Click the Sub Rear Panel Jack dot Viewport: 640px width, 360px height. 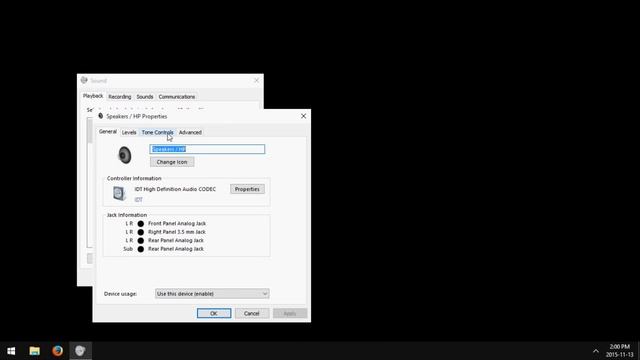pos(141,249)
